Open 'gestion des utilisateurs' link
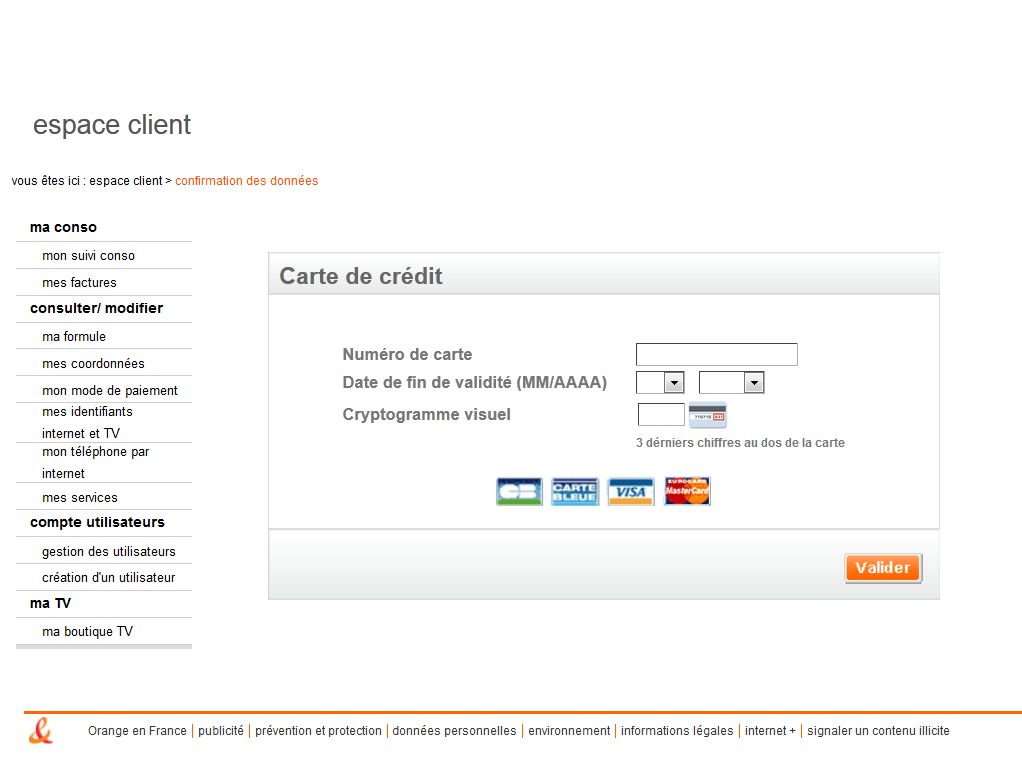 (x=108, y=551)
